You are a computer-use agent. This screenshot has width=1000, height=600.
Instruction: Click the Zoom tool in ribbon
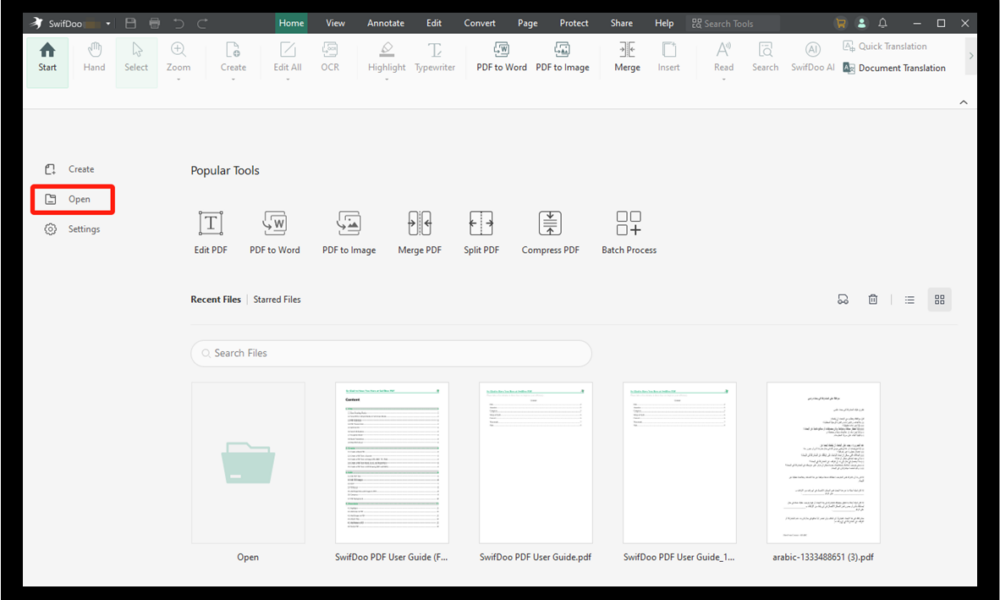pyautogui.click(x=179, y=59)
